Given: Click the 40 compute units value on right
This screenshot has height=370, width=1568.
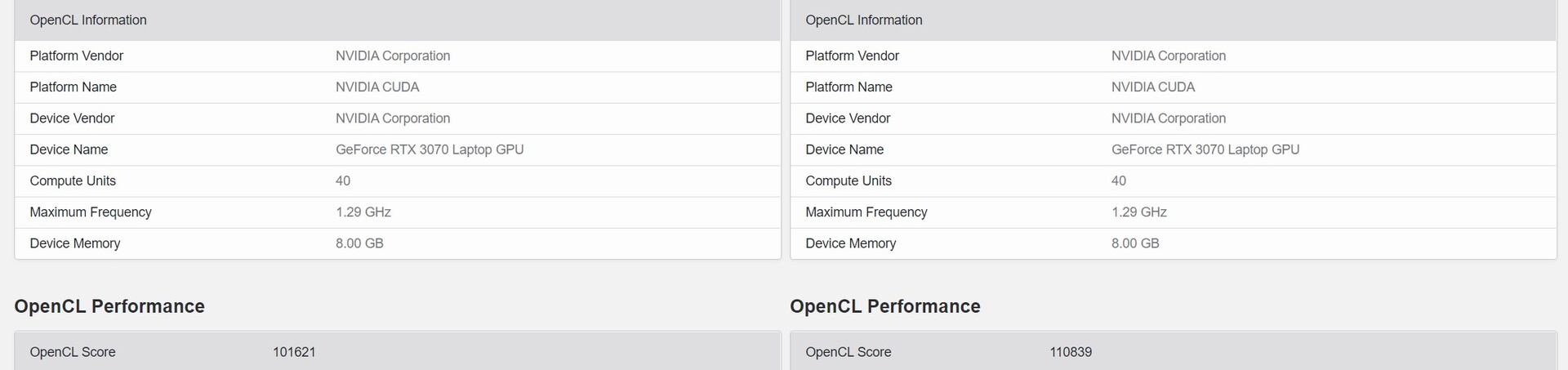Looking at the screenshot, I should [x=1118, y=181].
